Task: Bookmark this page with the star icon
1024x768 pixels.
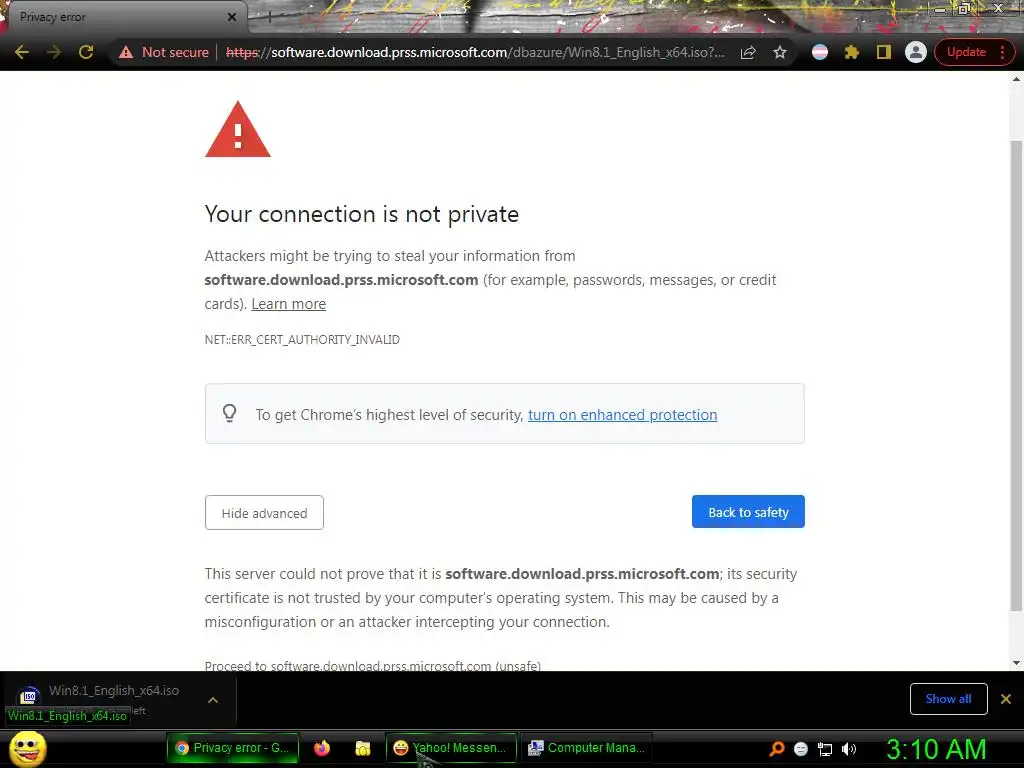Action: (780, 52)
